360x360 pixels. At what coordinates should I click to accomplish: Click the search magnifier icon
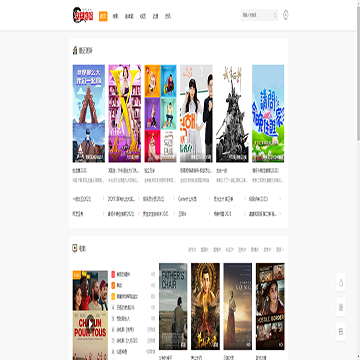275,15
